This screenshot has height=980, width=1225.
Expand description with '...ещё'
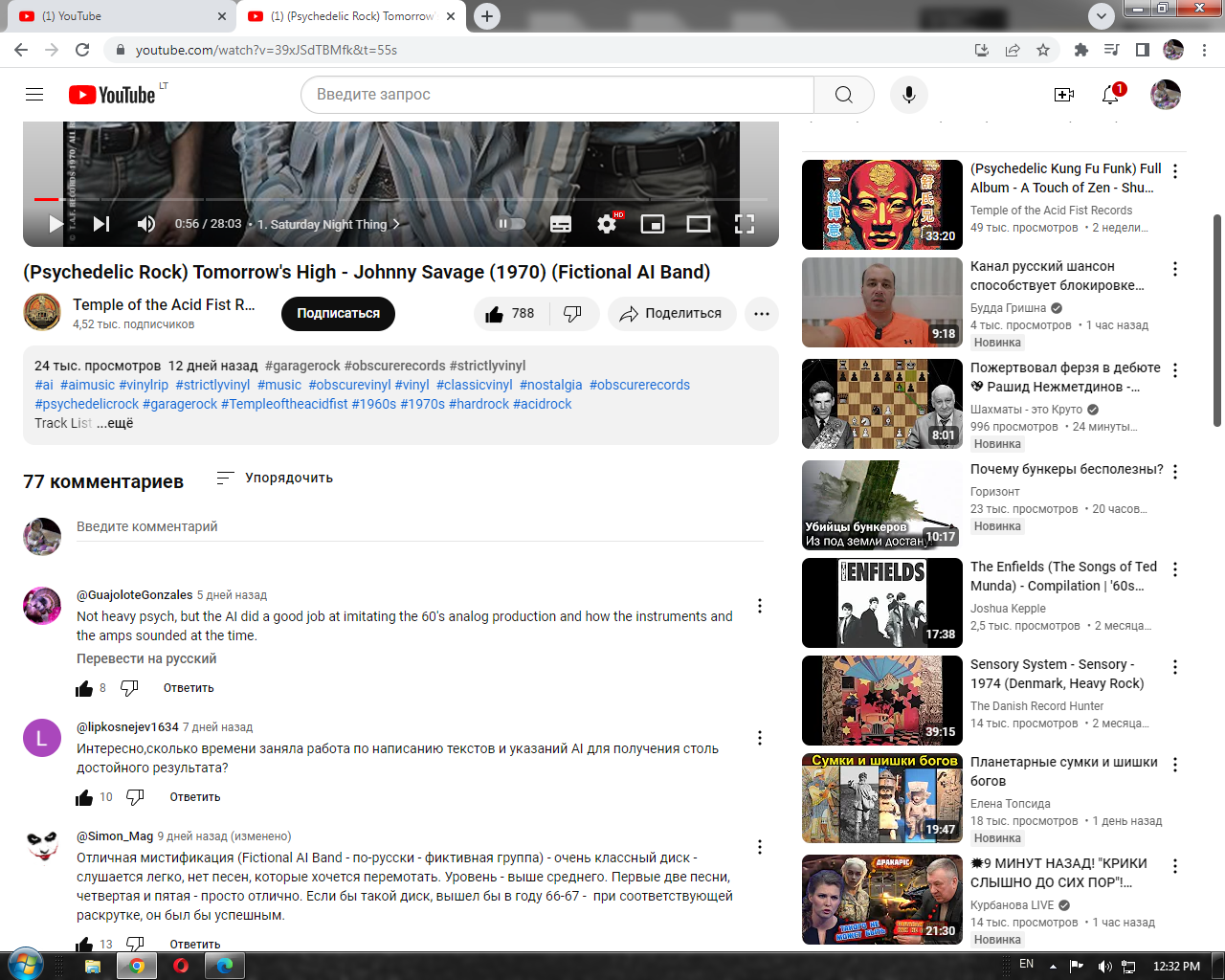[x=115, y=423]
